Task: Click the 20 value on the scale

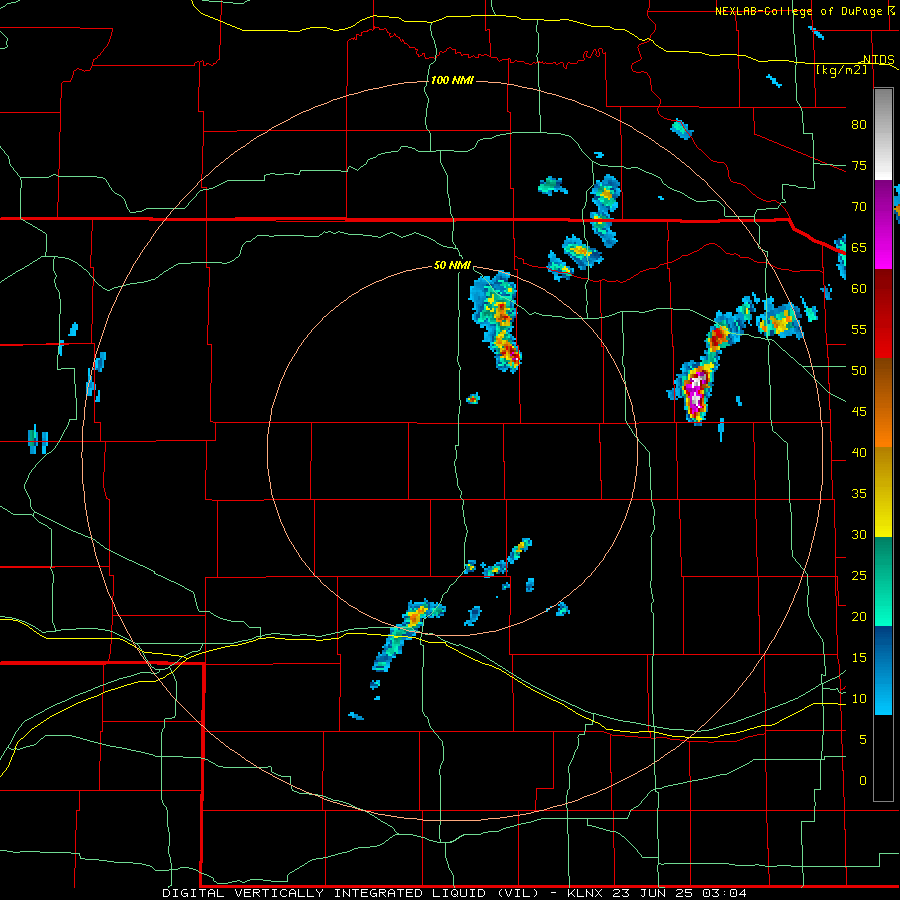Action: point(859,617)
